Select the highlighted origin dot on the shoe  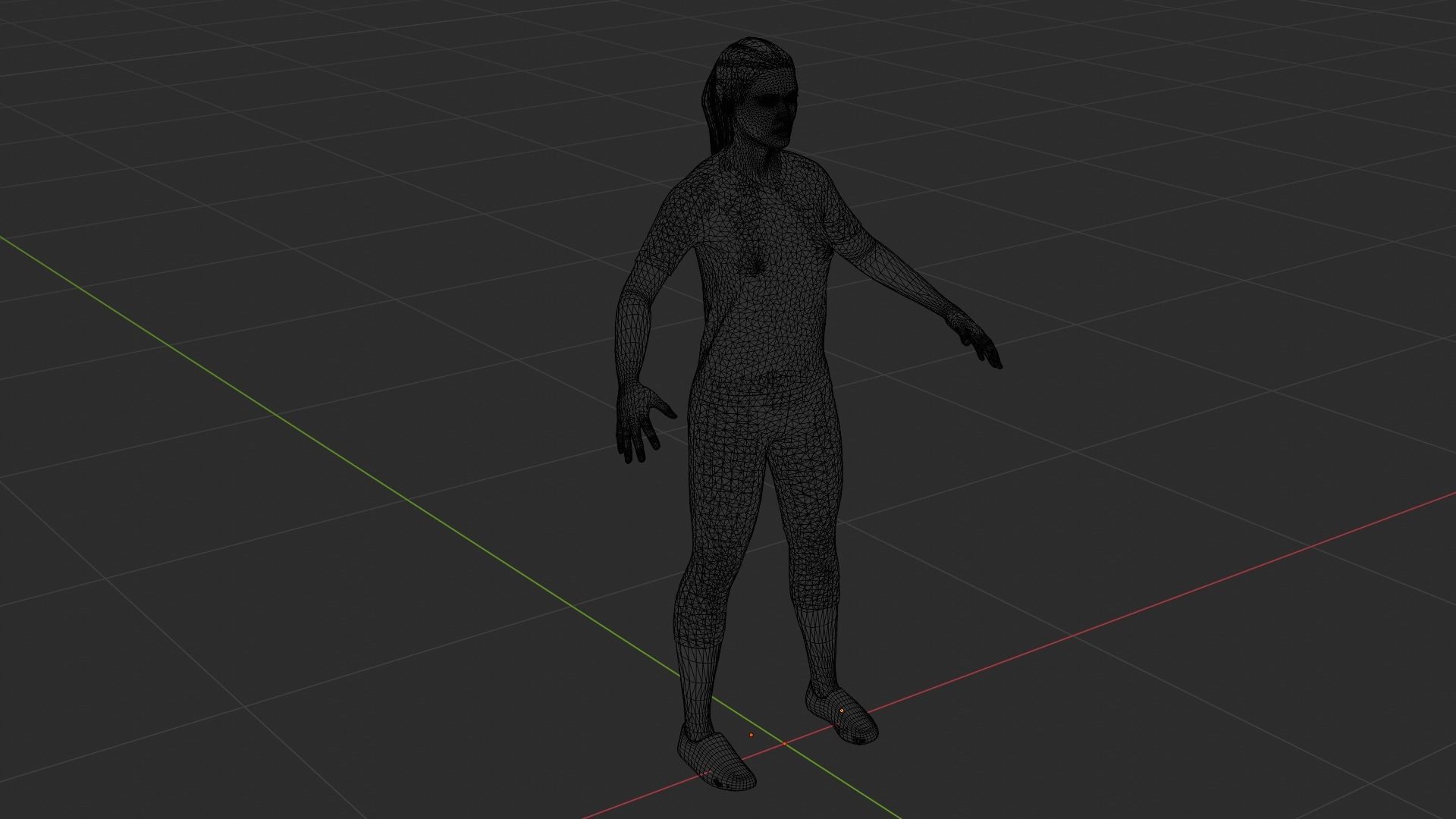coord(841,711)
